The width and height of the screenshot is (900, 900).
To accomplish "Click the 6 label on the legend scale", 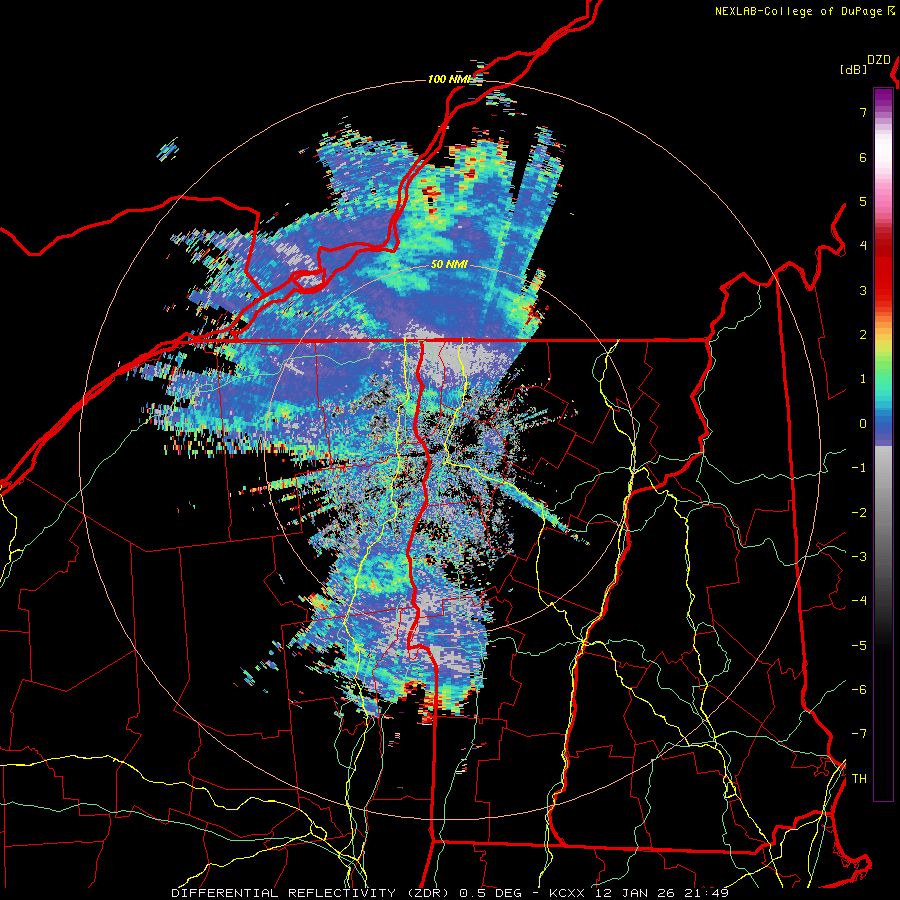I will pos(863,157).
